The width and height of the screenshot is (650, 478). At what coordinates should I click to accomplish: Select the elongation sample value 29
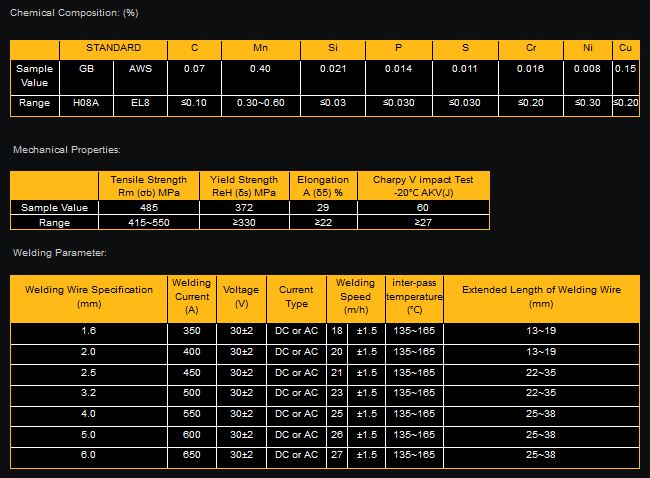[323, 208]
